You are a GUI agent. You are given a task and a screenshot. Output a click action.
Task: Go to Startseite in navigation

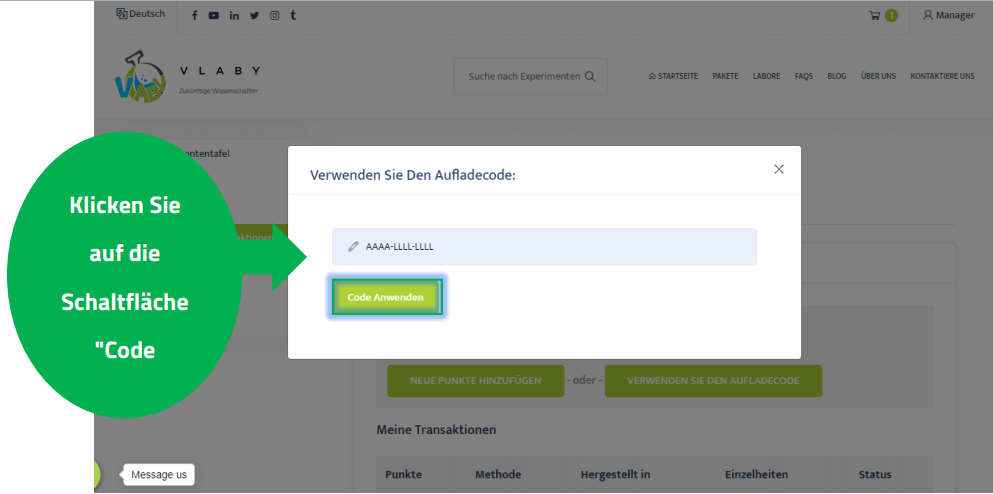[x=673, y=77]
